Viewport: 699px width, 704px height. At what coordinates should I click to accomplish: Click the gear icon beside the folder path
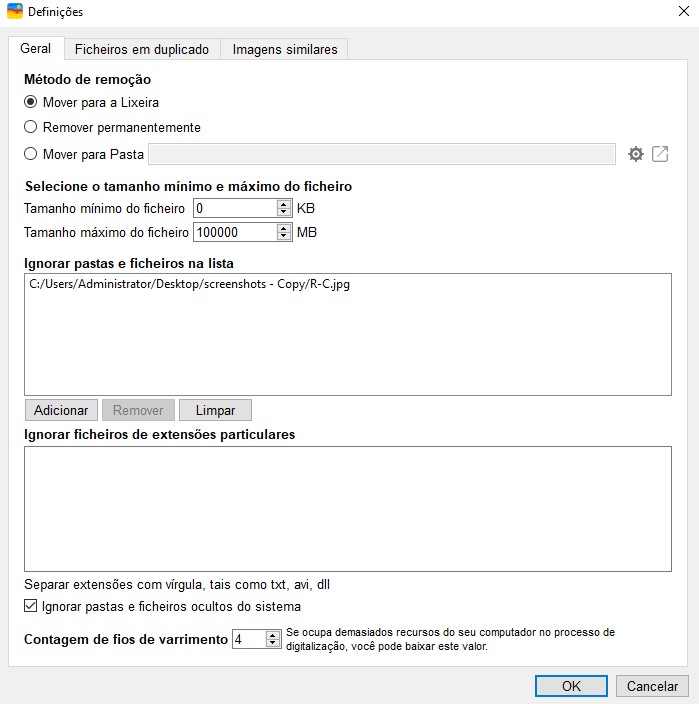coord(635,154)
